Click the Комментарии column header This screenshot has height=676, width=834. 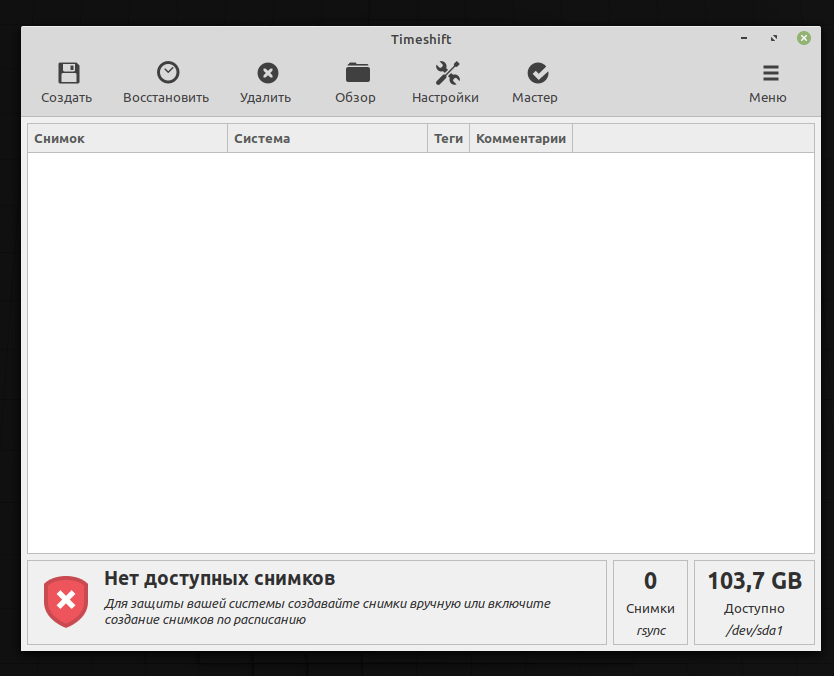pyautogui.click(x=521, y=138)
